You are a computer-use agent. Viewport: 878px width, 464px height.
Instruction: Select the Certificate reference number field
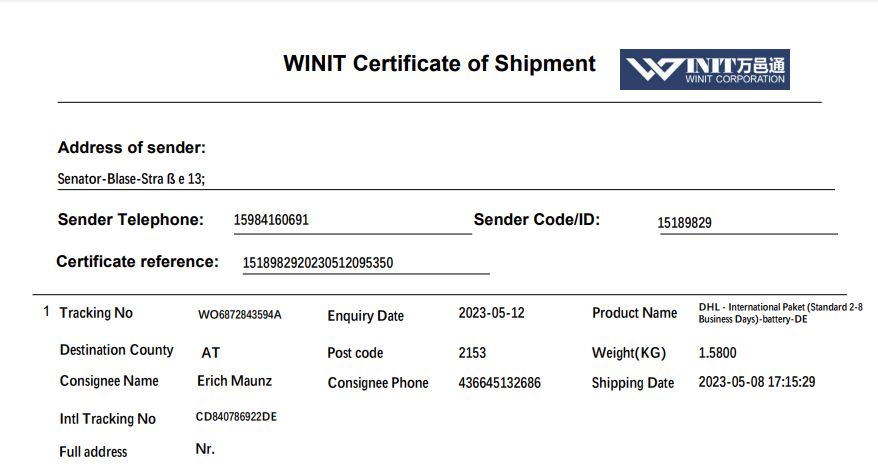pyautogui.click(x=318, y=263)
